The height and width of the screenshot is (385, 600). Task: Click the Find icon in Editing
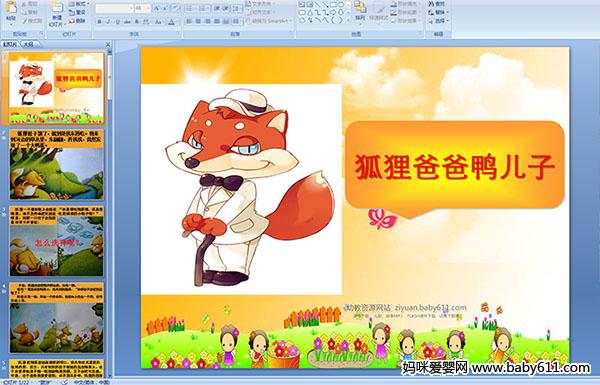[438, 4]
